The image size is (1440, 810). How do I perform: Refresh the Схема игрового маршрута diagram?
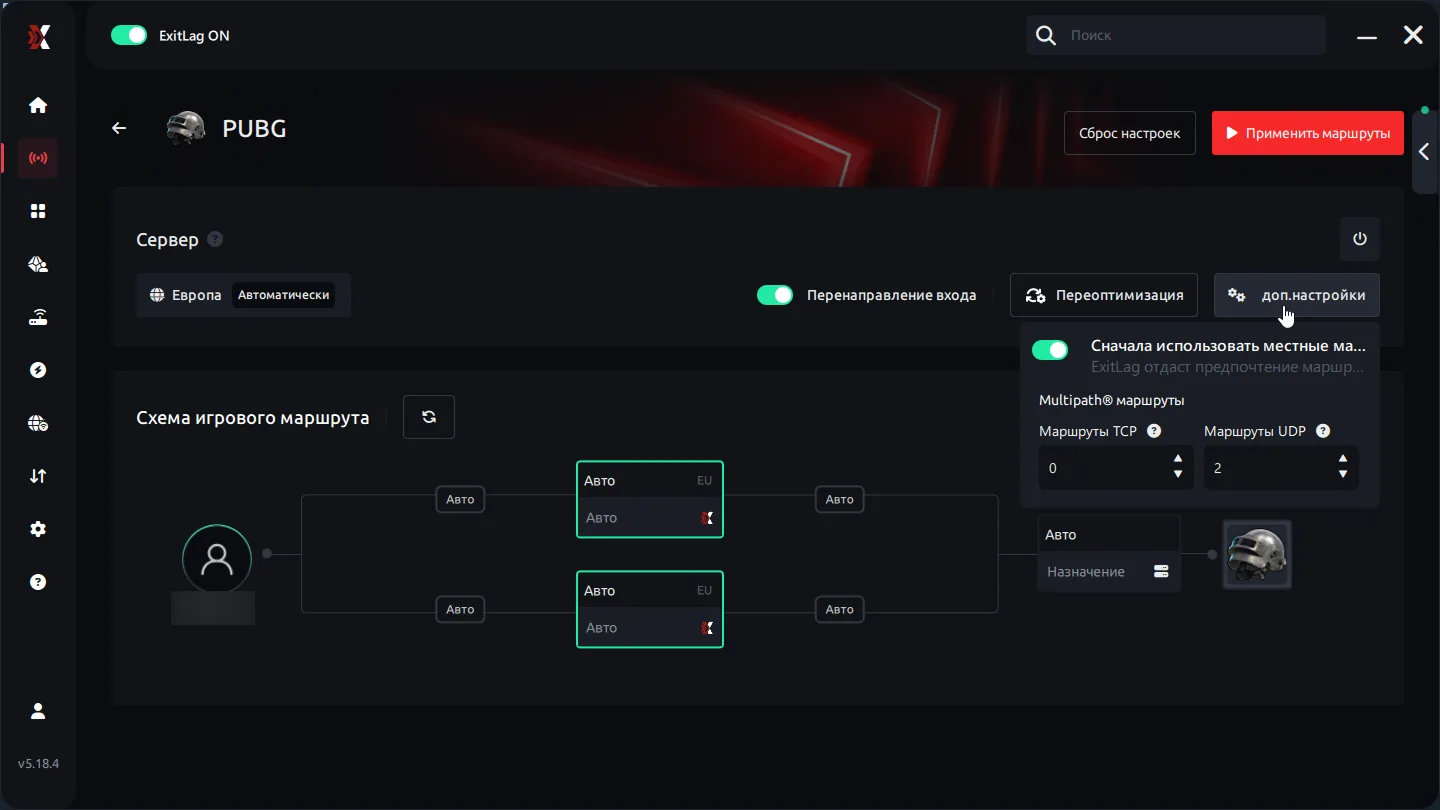[x=429, y=417]
